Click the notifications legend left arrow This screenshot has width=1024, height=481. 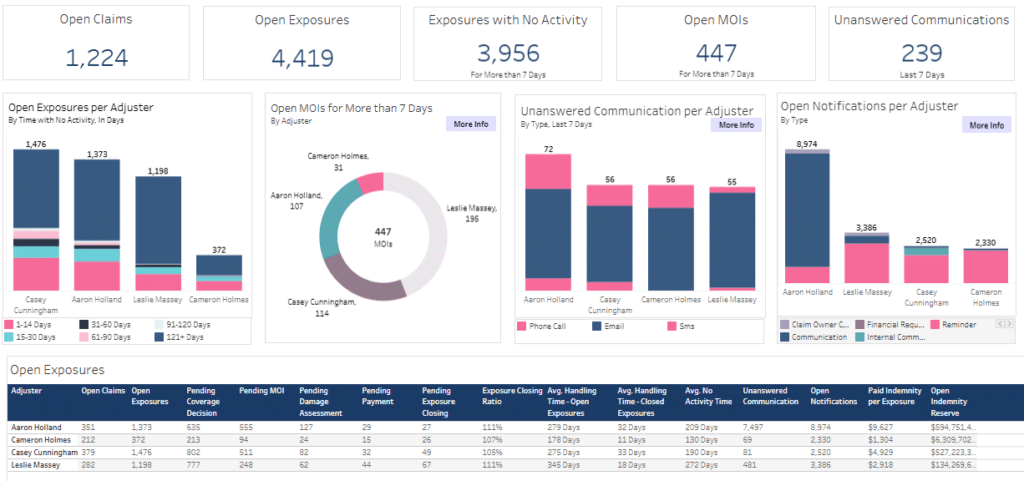click(x=1000, y=324)
